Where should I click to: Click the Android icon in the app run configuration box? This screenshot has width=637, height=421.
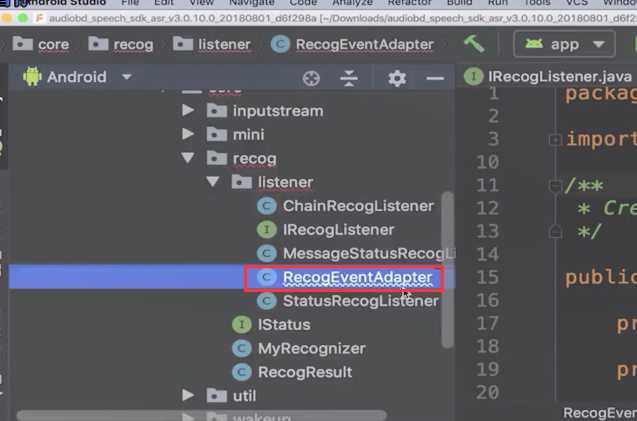[x=533, y=43]
